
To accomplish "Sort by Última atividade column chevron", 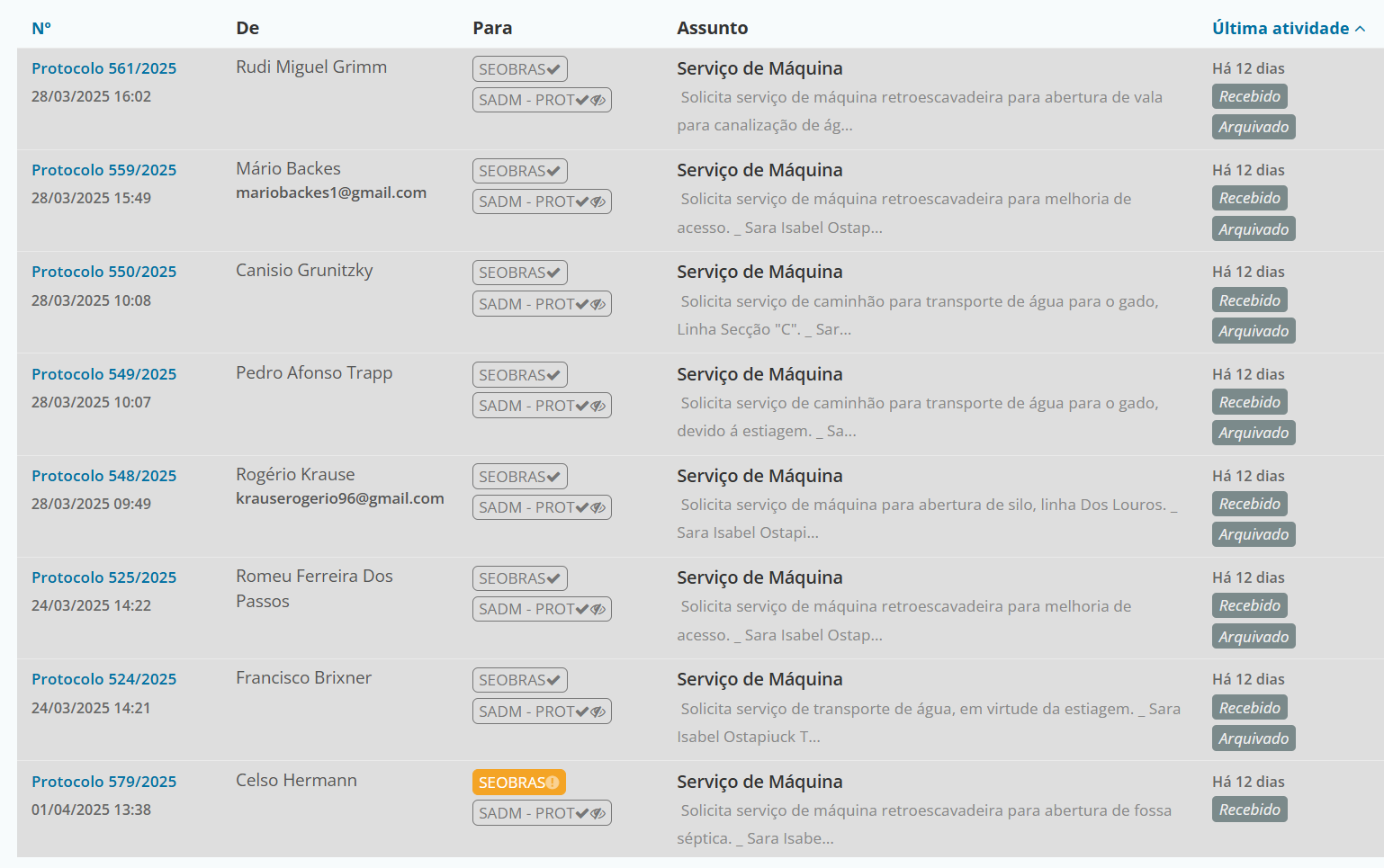I will tap(1360, 29).
